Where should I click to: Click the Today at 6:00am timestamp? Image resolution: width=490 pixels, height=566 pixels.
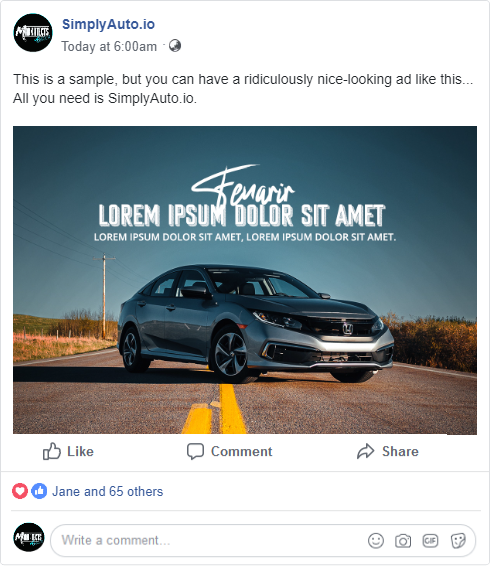click(109, 47)
